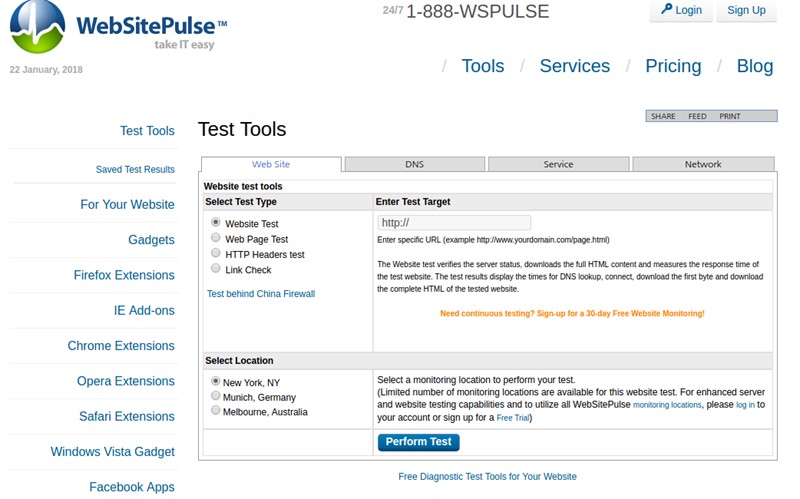Click the log in link
Viewport: 800px width, 499px height.
coord(745,405)
